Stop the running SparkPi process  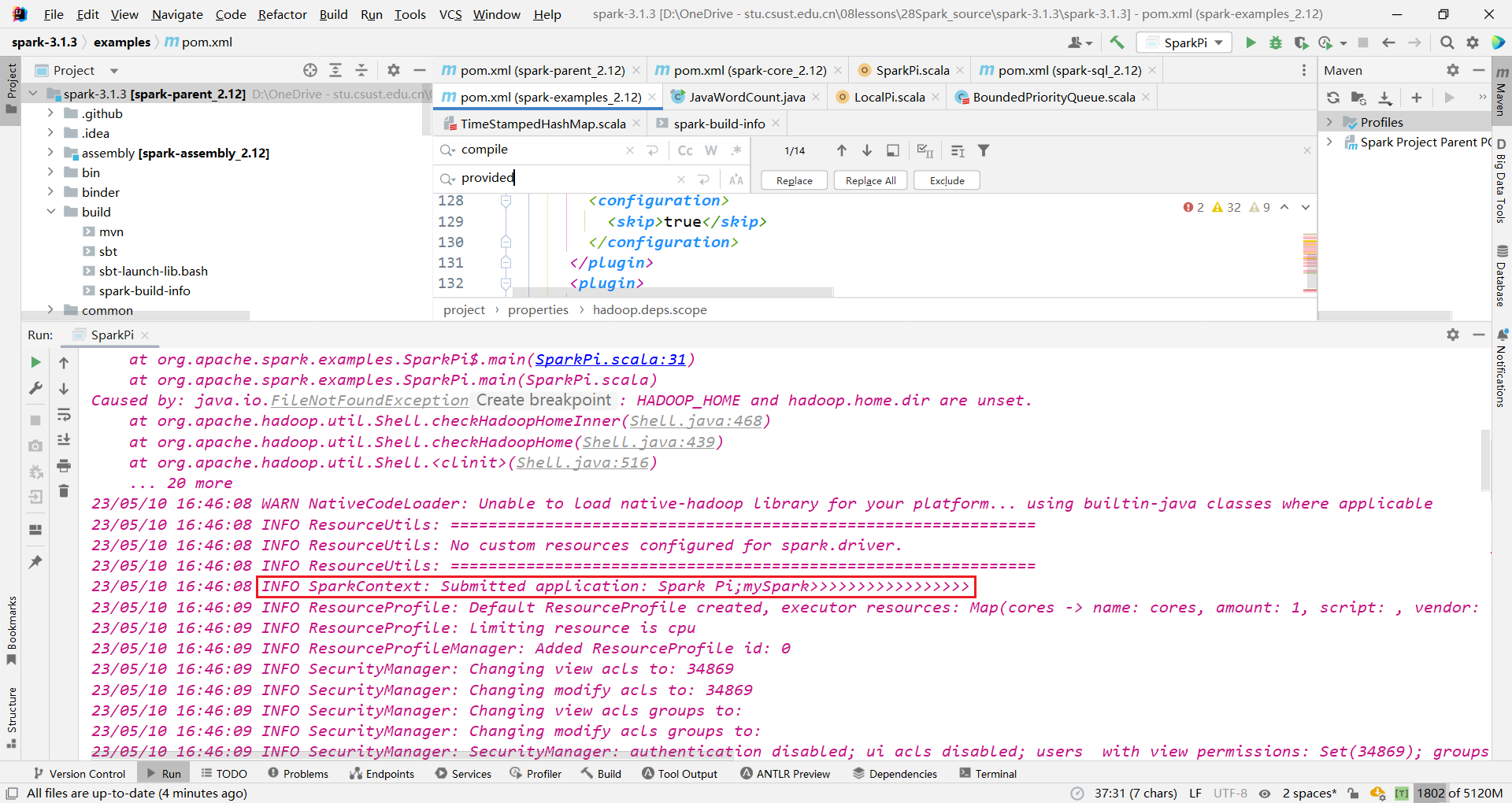click(x=35, y=420)
